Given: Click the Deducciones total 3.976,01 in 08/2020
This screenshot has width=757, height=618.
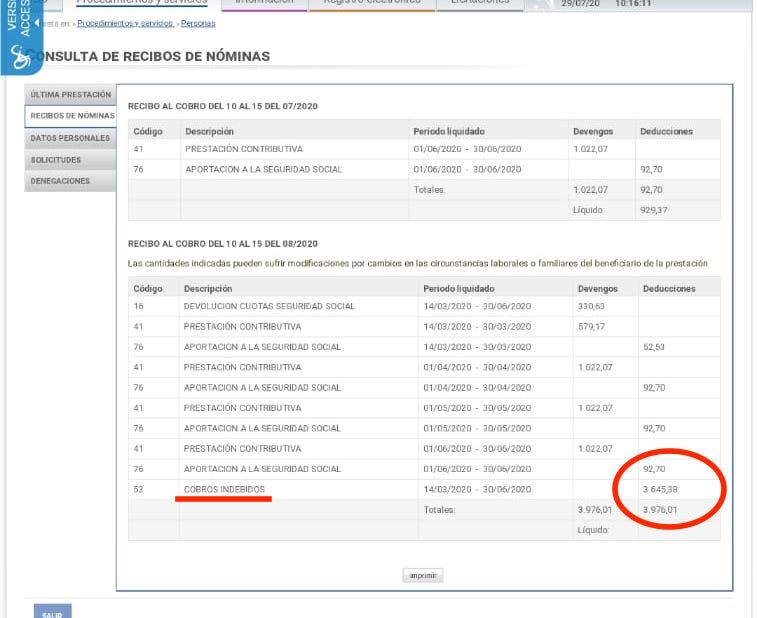Looking at the screenshot, I should pyautogui.click(x=660, y=509).
